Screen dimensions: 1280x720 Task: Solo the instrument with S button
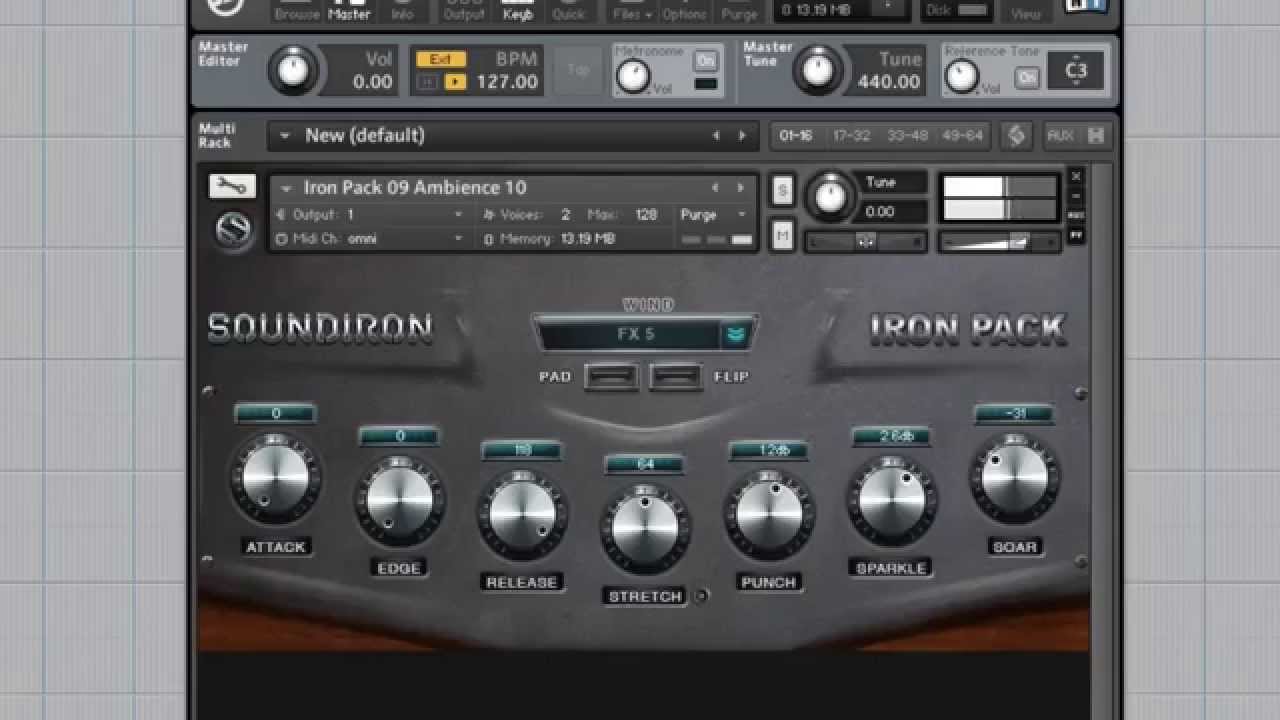782,191
